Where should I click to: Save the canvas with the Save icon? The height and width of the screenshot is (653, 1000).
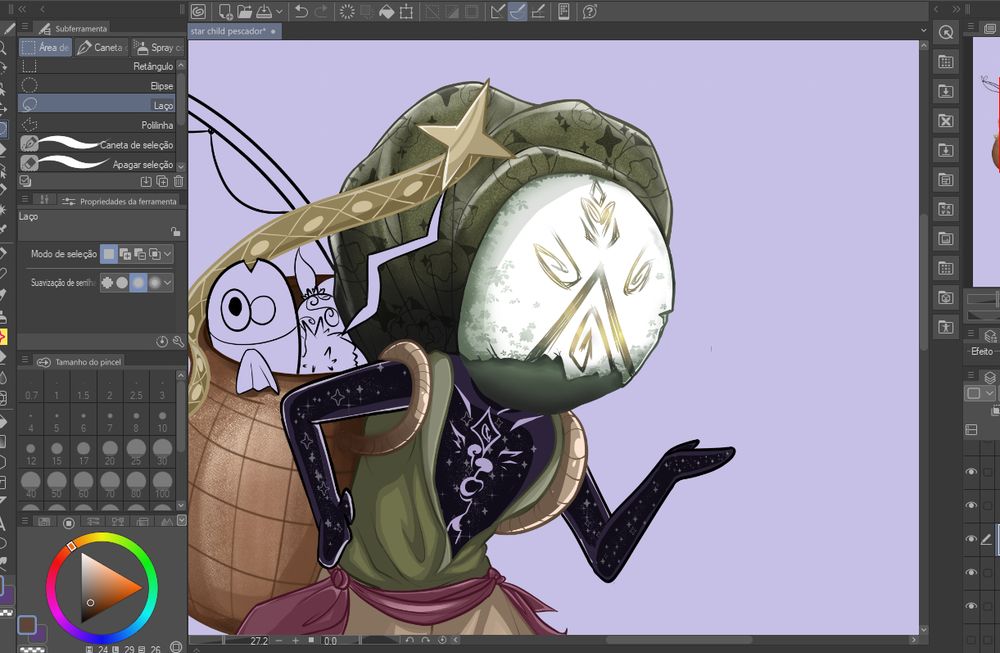263,11
